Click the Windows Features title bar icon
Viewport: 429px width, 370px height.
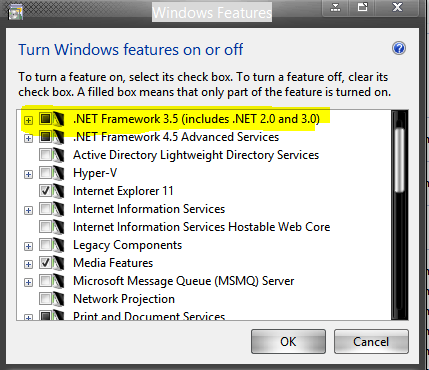(15, 12)
